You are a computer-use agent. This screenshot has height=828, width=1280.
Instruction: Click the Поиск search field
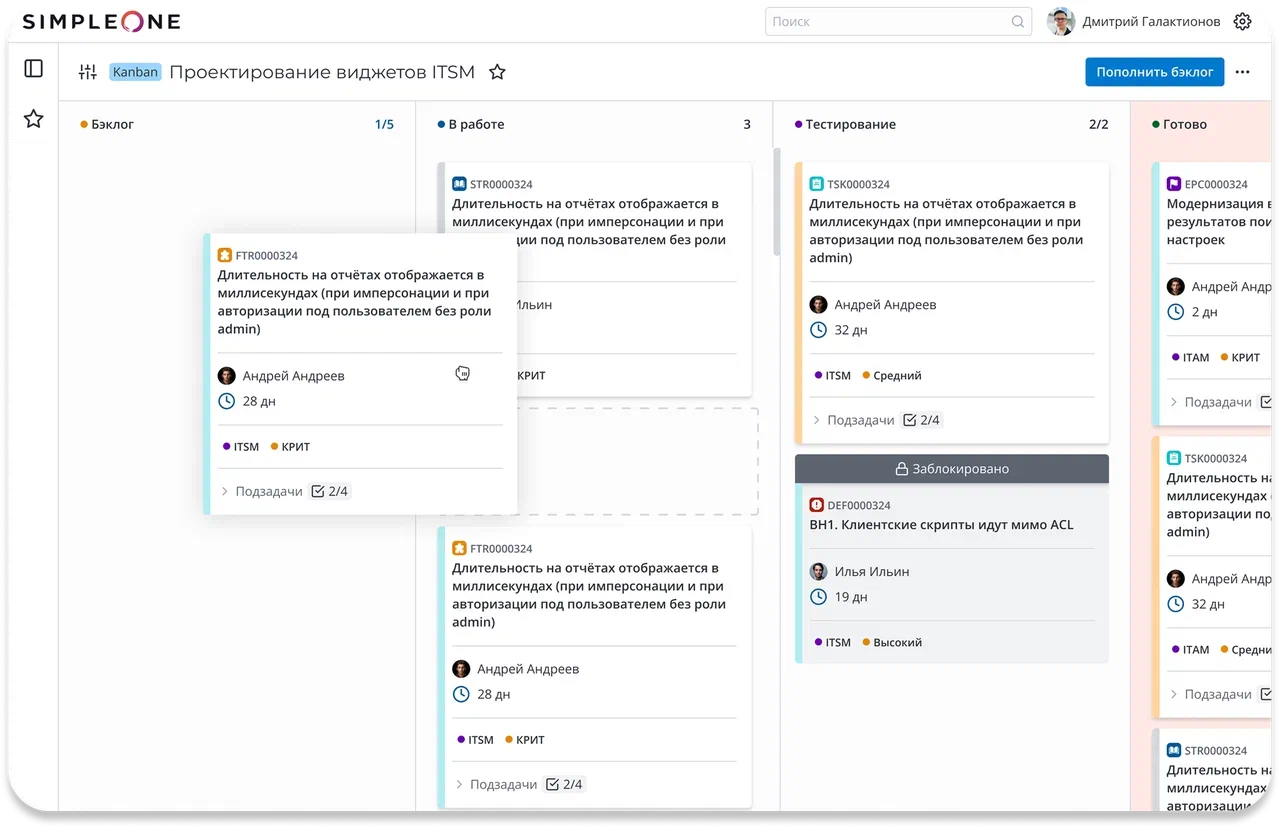(x=886, y=22)
